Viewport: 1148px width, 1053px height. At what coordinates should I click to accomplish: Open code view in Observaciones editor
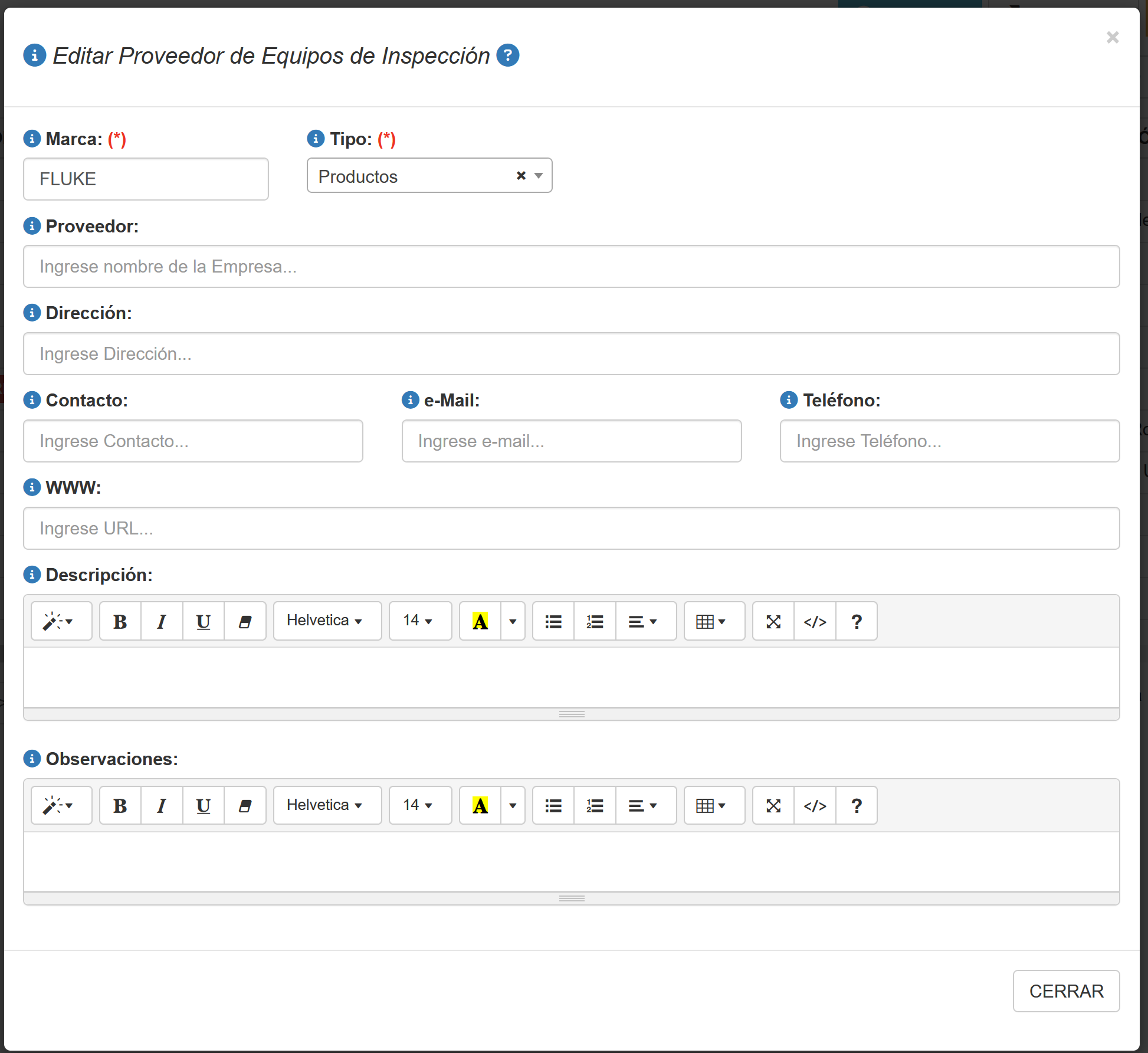[815, 806]
